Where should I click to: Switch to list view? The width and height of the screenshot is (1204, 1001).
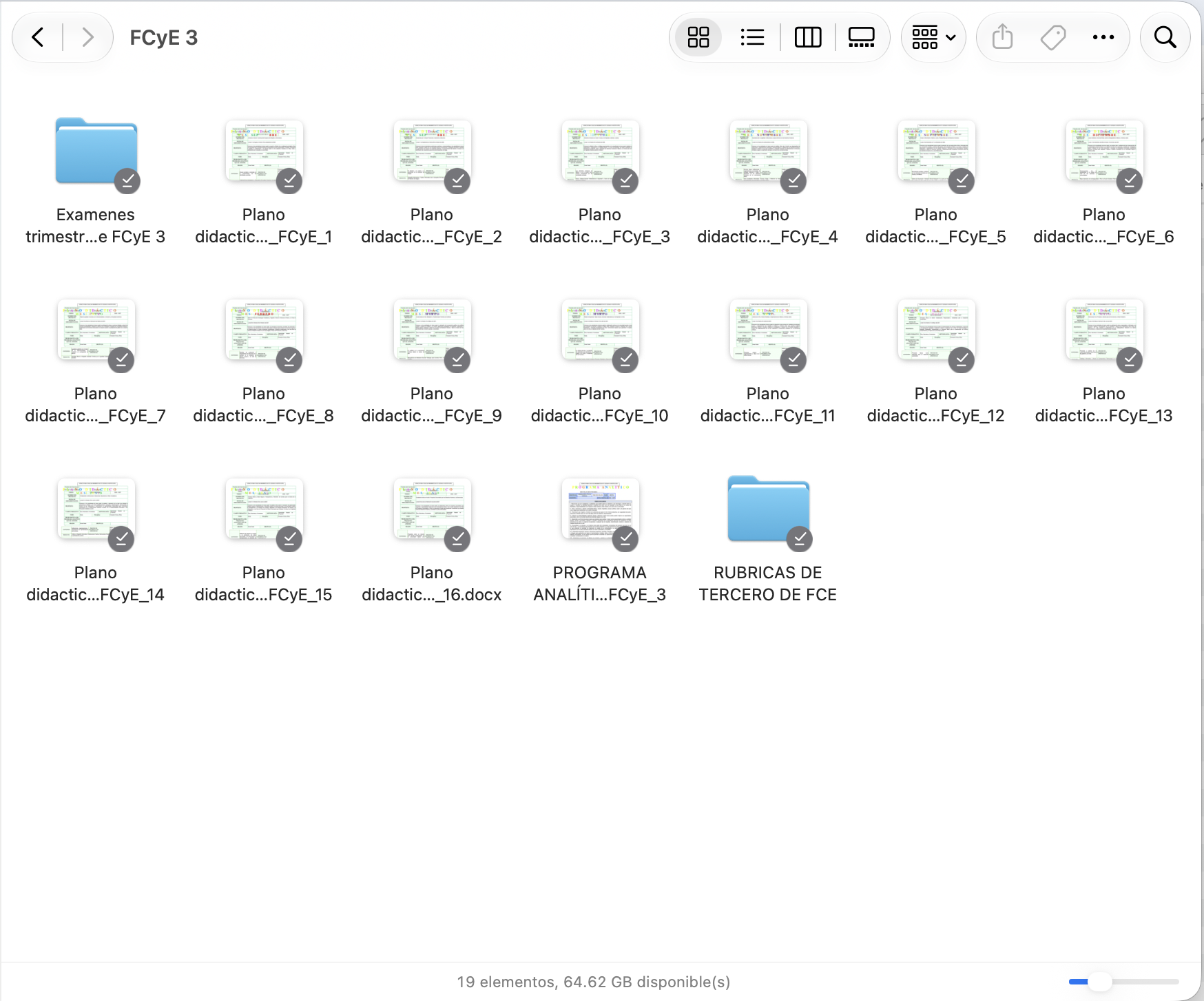click(x=752, y=37)
